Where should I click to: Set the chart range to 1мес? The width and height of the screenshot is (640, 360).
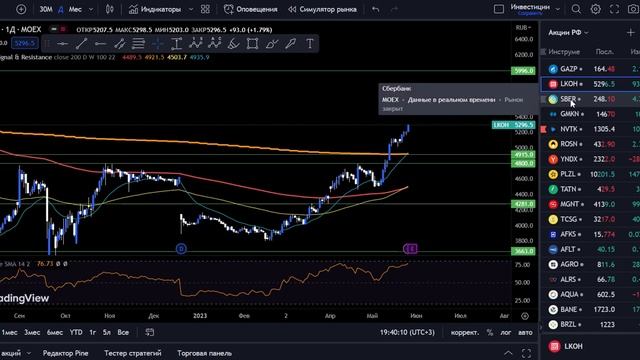(9, 332)
